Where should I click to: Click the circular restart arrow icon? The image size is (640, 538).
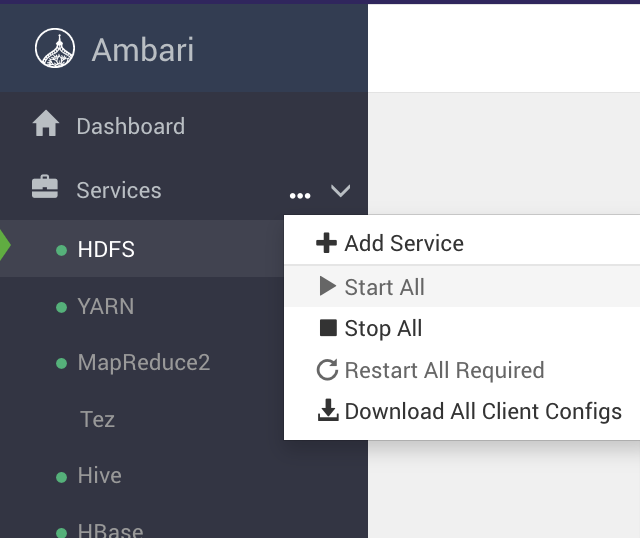click(x=327, y=370)
